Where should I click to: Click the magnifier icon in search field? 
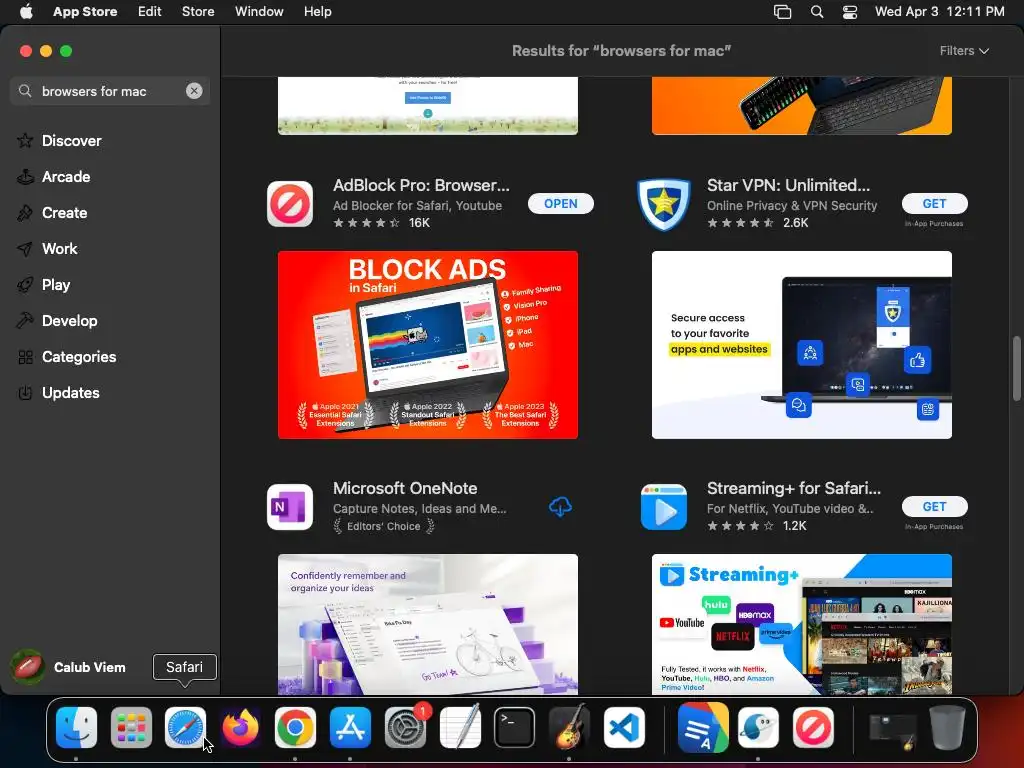pos(25,91)
